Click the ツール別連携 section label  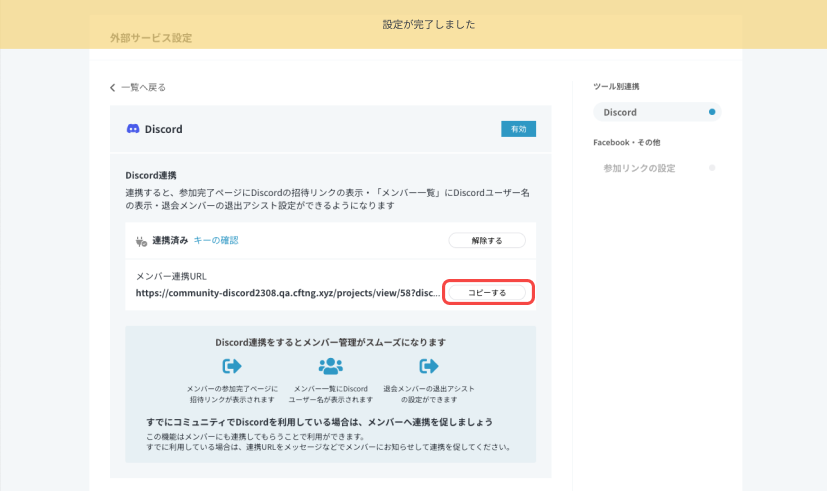(616, 87)
